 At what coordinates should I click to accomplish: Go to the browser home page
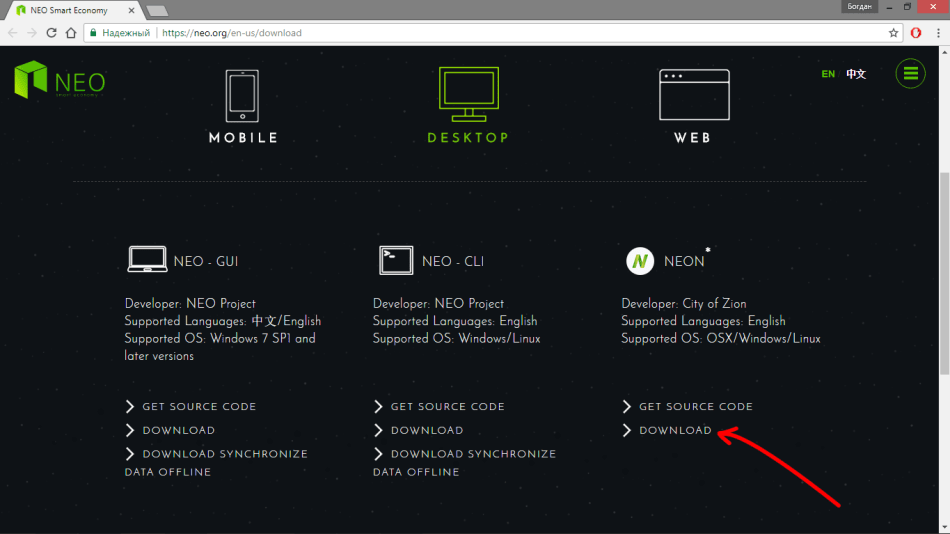71,33
